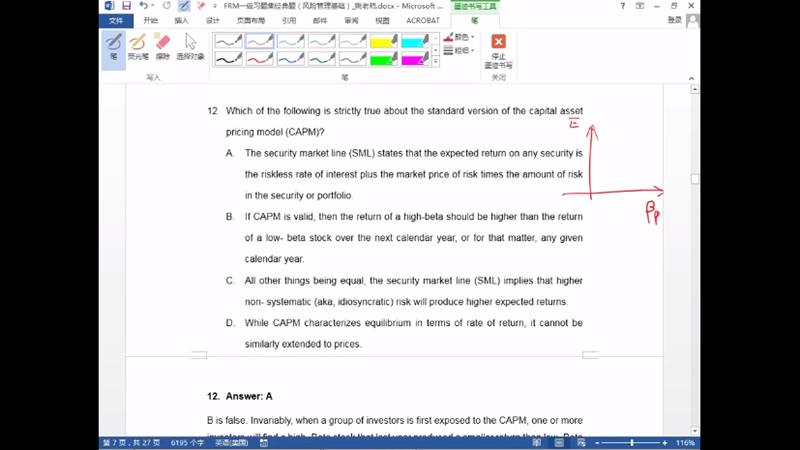Select the Pens (笔) contextual tab
The width and height of the screenshot is (800, 450).
[x=474, y=20]
